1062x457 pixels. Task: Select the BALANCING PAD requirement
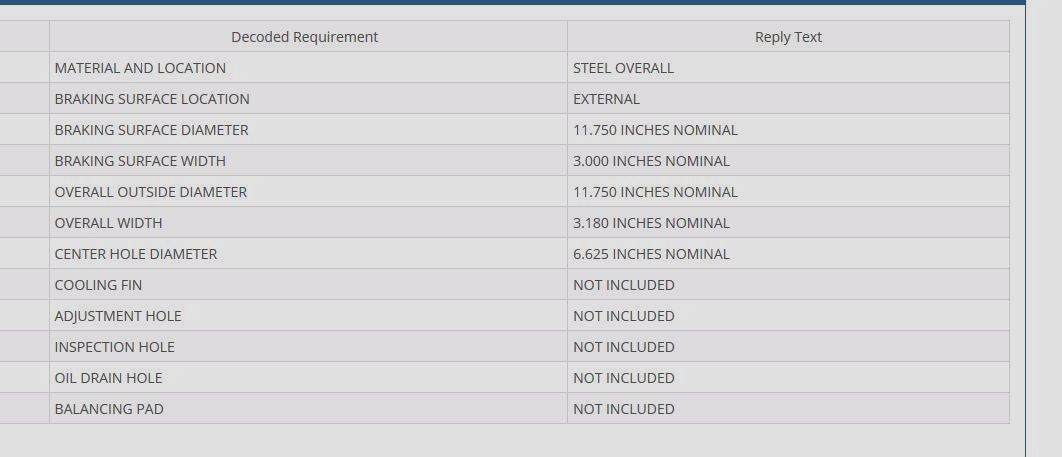(109, 409)
